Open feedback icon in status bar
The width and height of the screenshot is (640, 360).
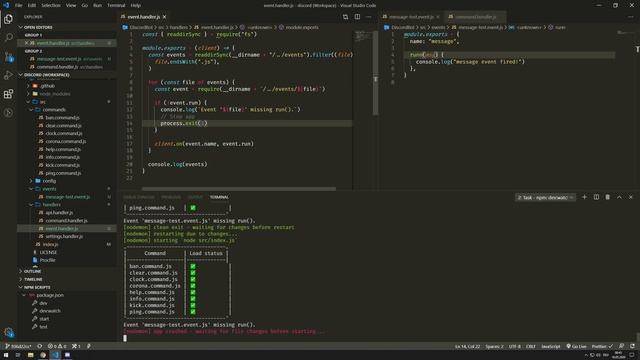coord(621,346)
